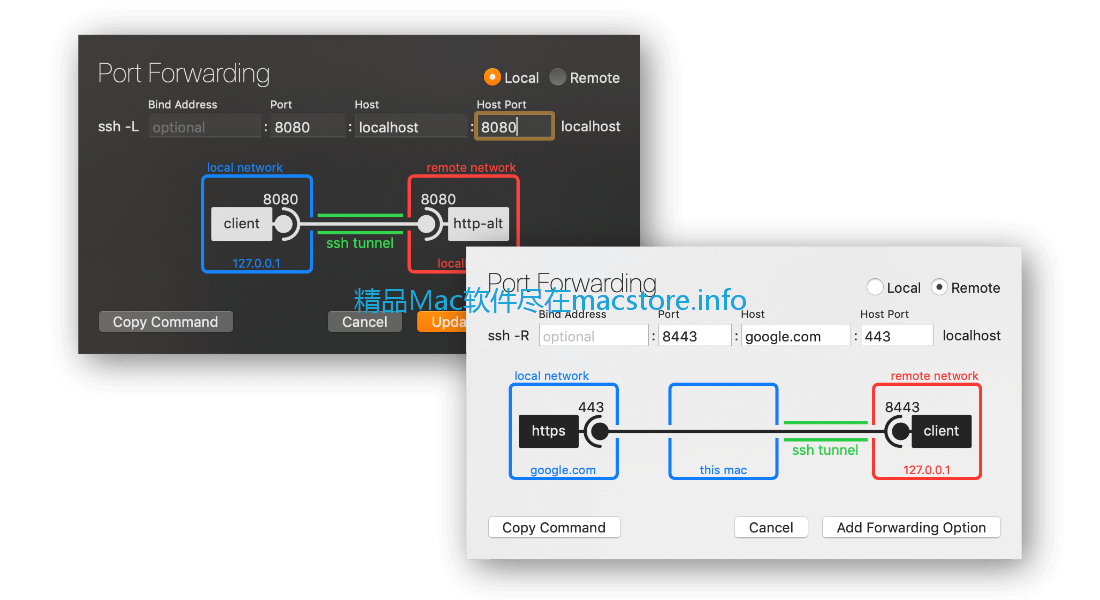The width and height of the screenshot is (1100, 600).
Task: Click Cancel button in dark window
Action: 365,322
